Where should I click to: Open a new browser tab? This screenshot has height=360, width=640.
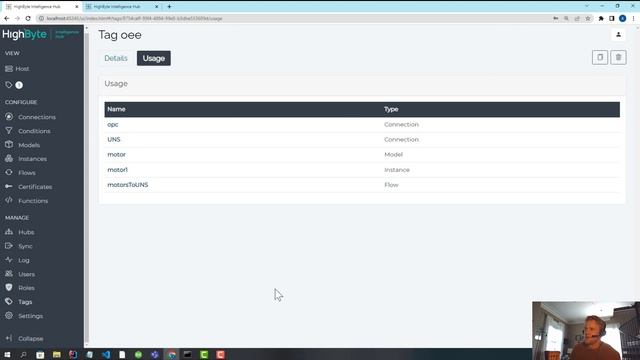[x=169, y=7]
